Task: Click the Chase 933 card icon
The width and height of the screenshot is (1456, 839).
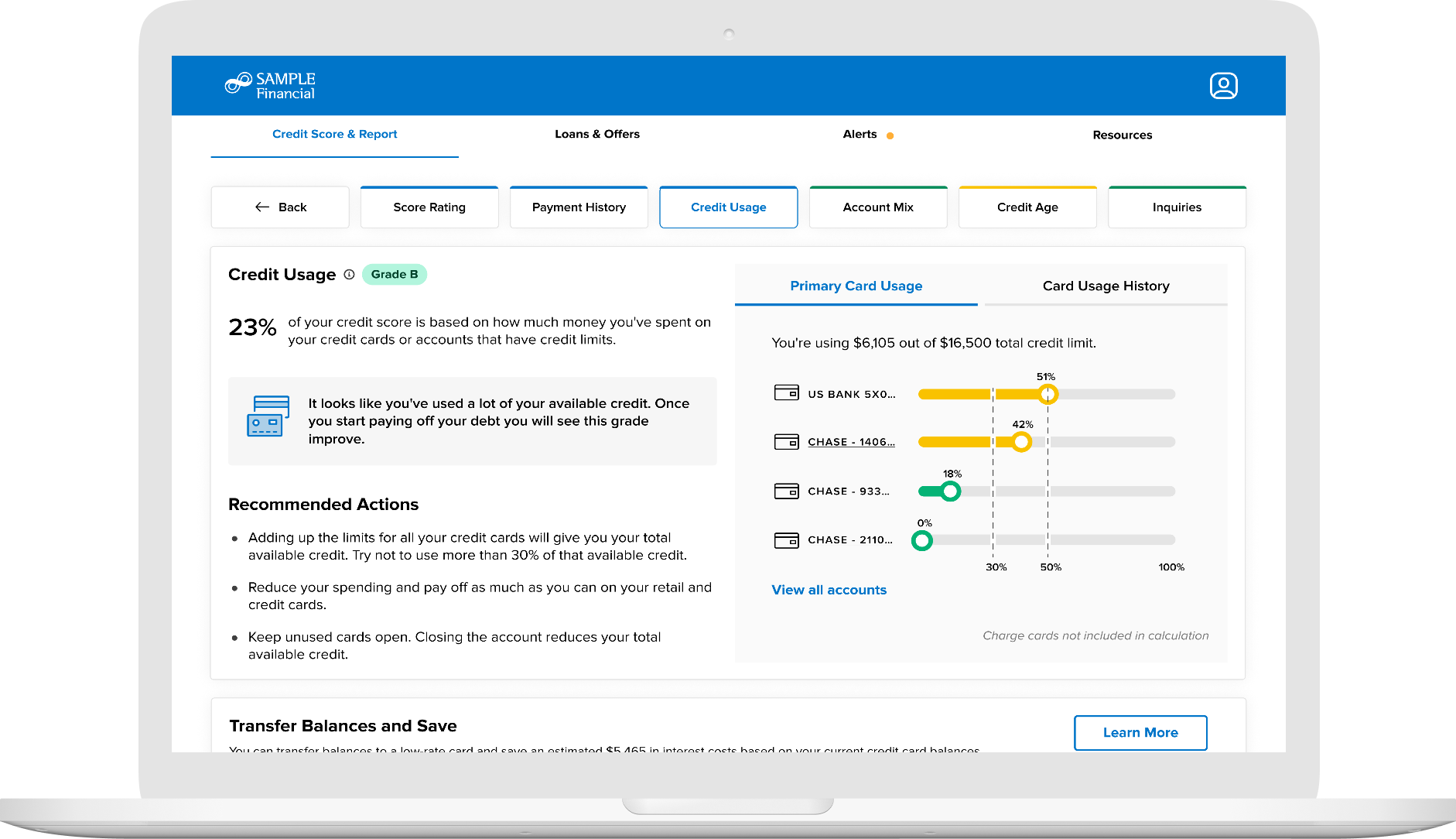Action: (x=786, y=491)
